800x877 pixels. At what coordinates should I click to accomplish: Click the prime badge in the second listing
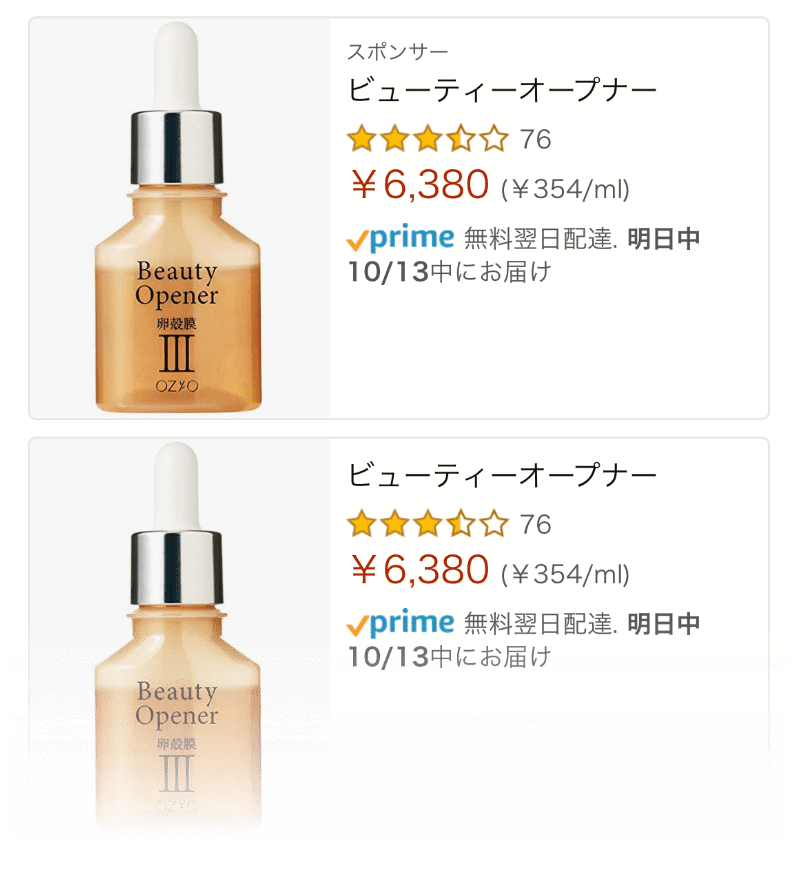pos(401,624)
